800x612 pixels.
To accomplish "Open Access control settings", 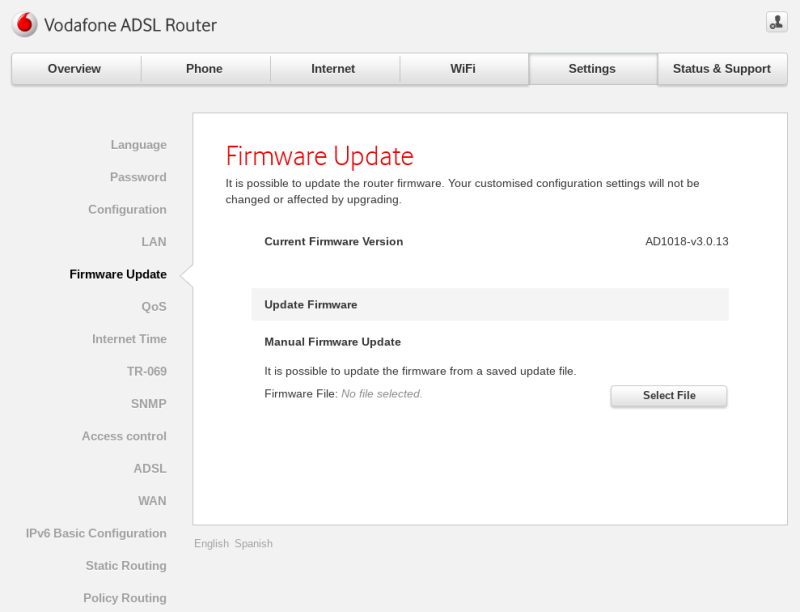I will click(x=125, y=436).
